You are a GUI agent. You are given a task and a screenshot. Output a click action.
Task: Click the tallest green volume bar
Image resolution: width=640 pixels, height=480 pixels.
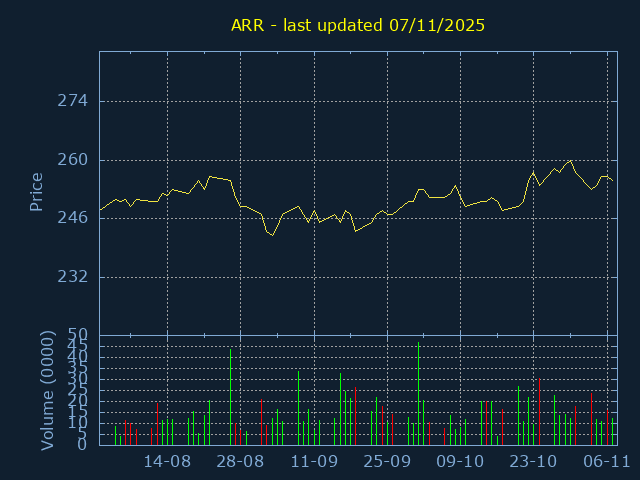418,394
